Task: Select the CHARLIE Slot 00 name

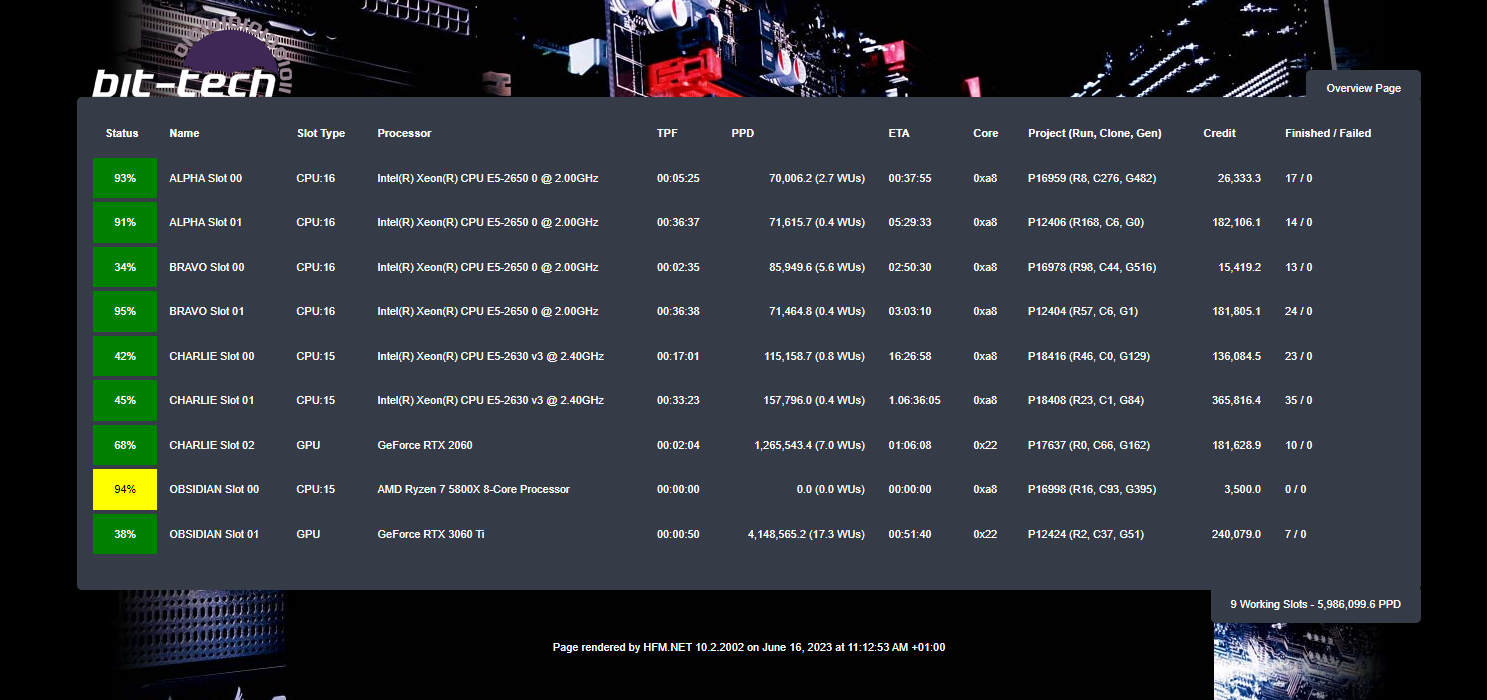Action: coord(212,356)
